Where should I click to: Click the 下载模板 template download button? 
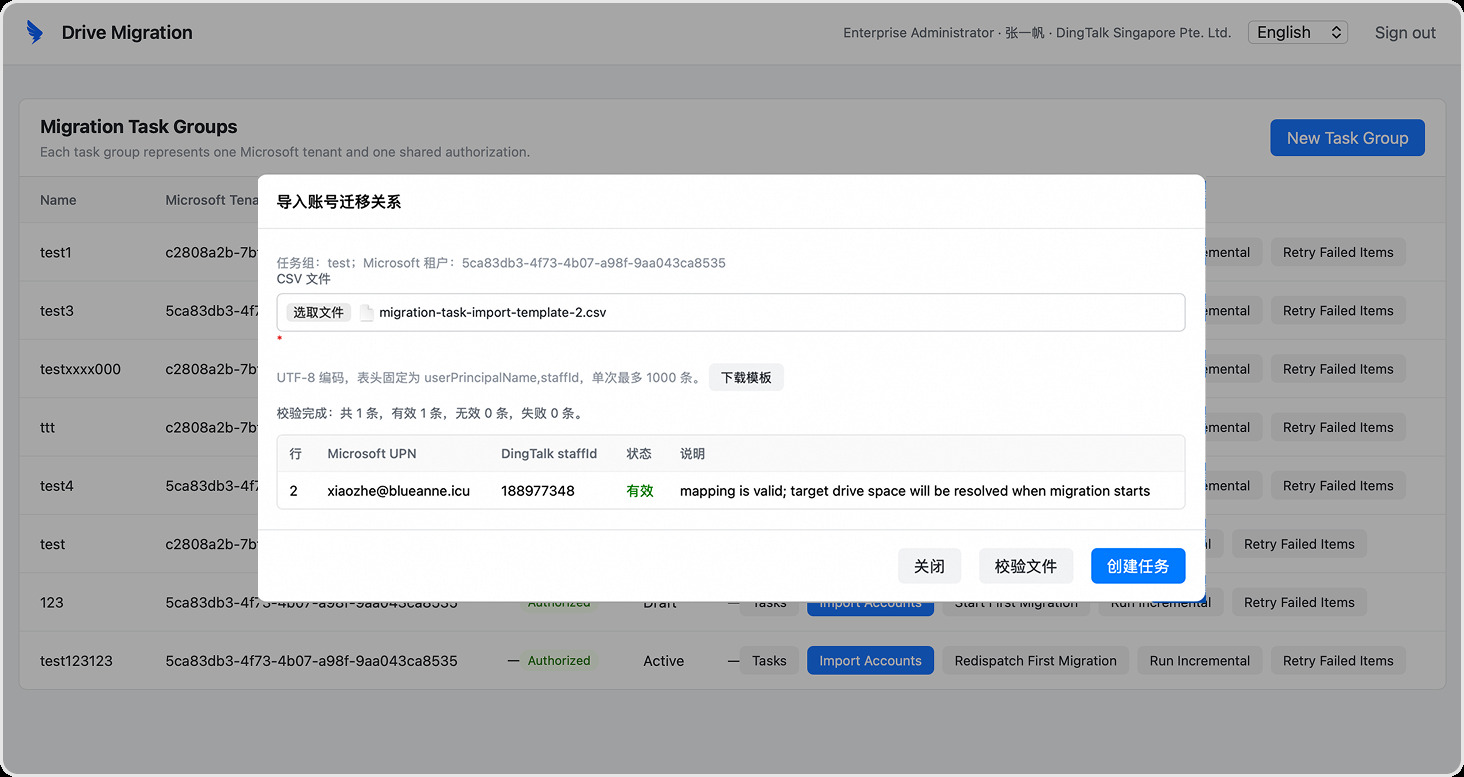pyautogui.click(x=746, y=378)
